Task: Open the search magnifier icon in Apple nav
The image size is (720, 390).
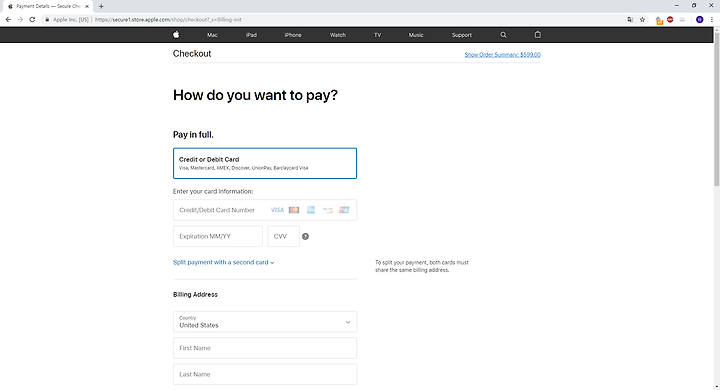Action: [x=503, y=35]
